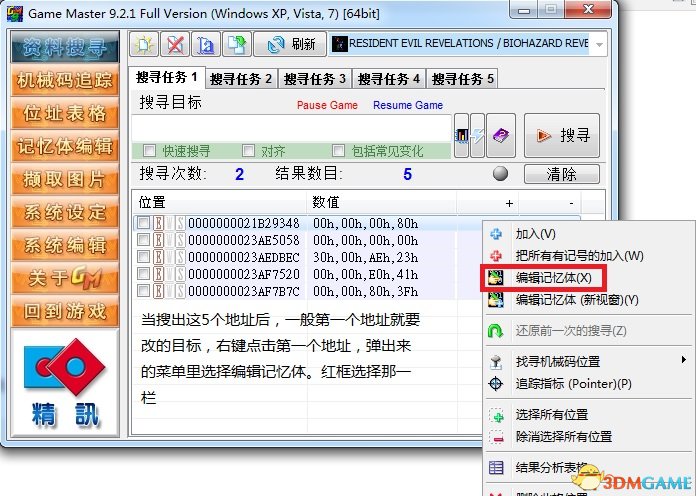Switch to the 搜寻任务 2 tab
Image resolution: width=696 pixels, height=496 pixels.
tap(241, 79)
